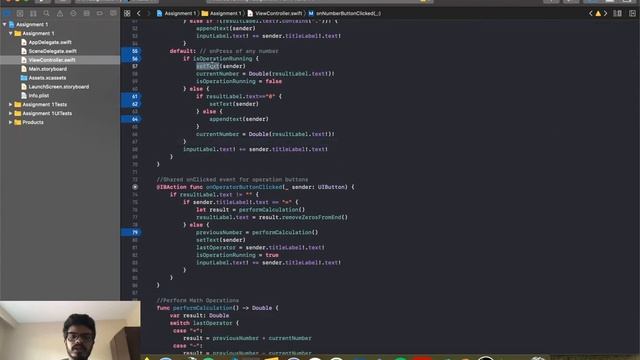Select AppDelegate.swift in navigator

[x=46, y=42]
